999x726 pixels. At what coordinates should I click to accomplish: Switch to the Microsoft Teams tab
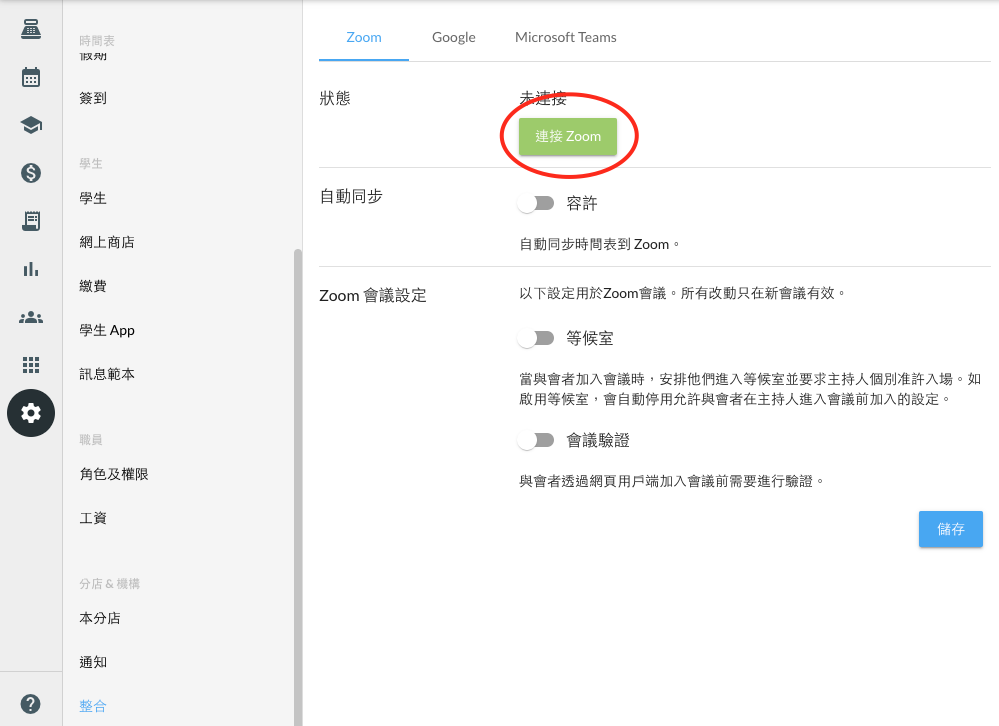(566, 37)
